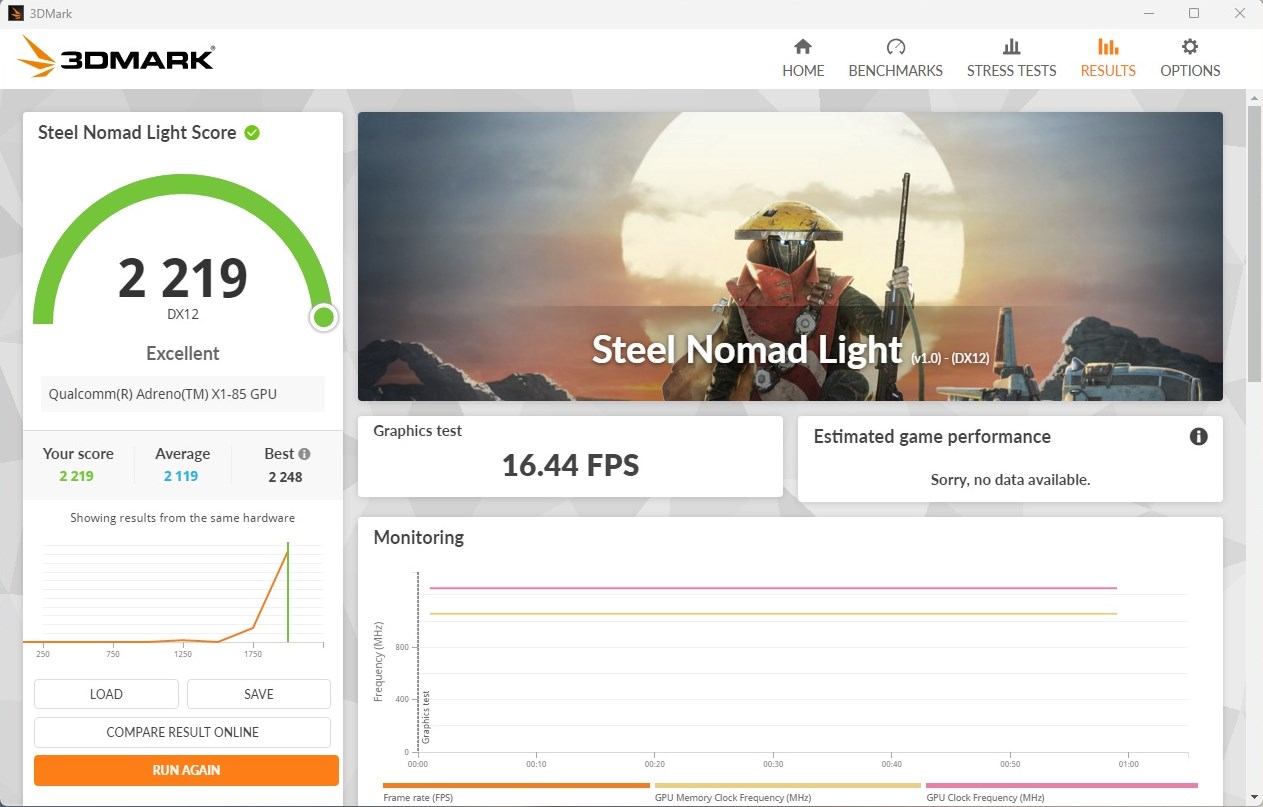This screenshot has width=1263, height=807.
Task: Click the yellow GPU memory clock line
Action: tap(773, 614)
